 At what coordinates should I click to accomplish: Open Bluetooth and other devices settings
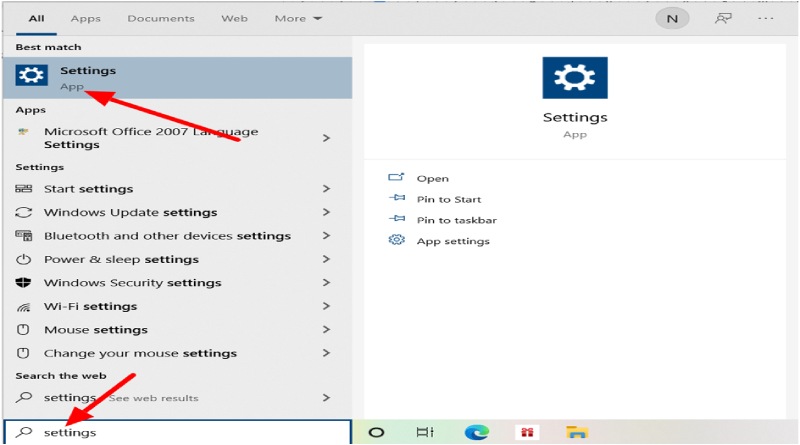178,236
